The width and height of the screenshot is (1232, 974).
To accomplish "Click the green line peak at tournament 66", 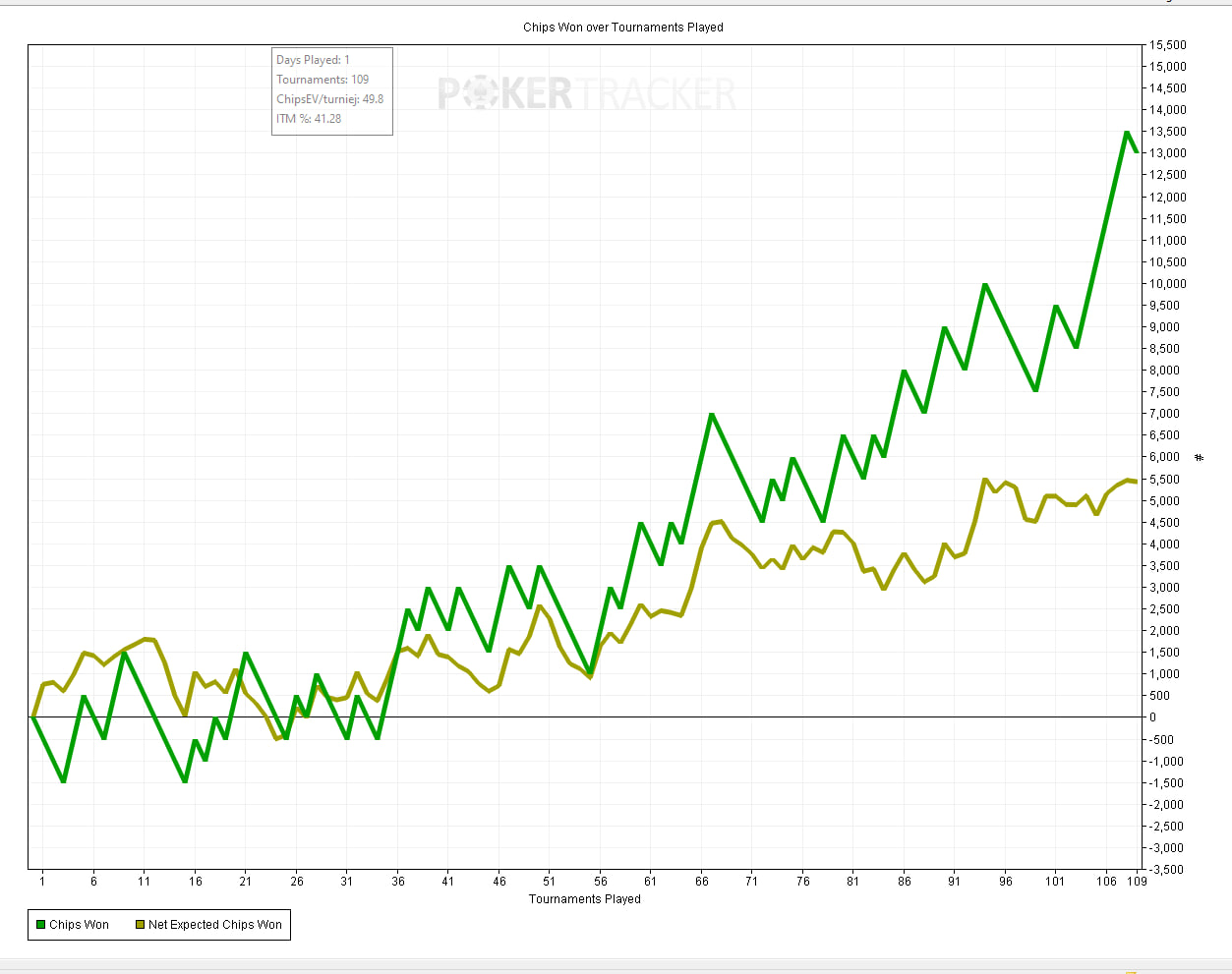I will click(711, 415).
